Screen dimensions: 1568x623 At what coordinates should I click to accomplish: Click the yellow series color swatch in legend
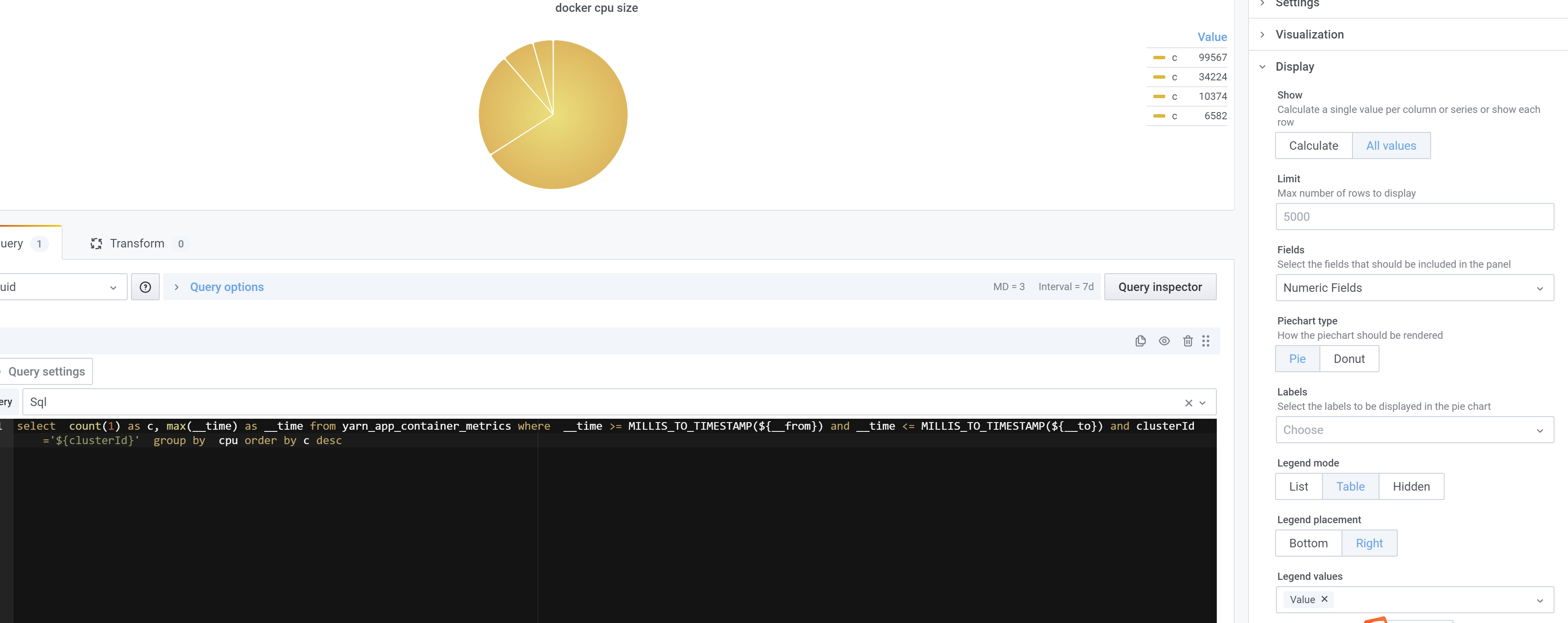1158,57
